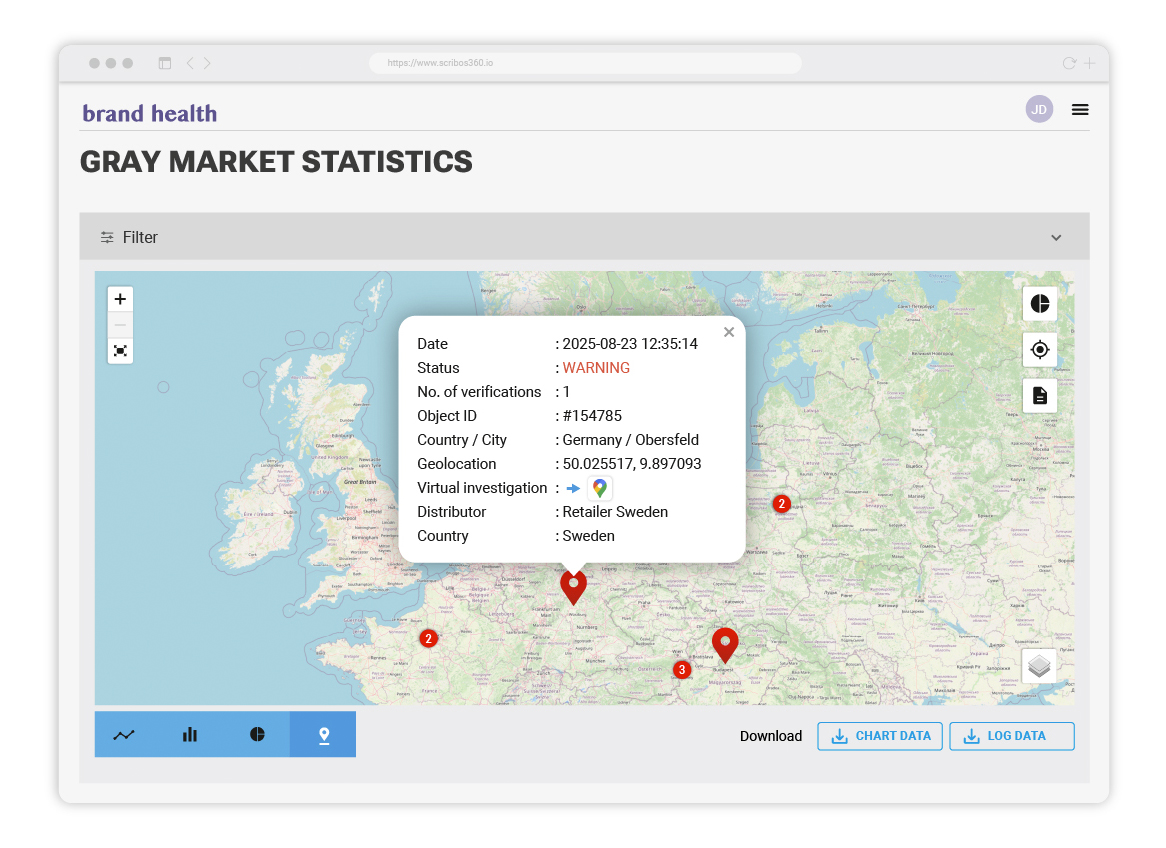1166x848 pixels.
Task: Download the log data
Action: click(x=1011, y=736)
